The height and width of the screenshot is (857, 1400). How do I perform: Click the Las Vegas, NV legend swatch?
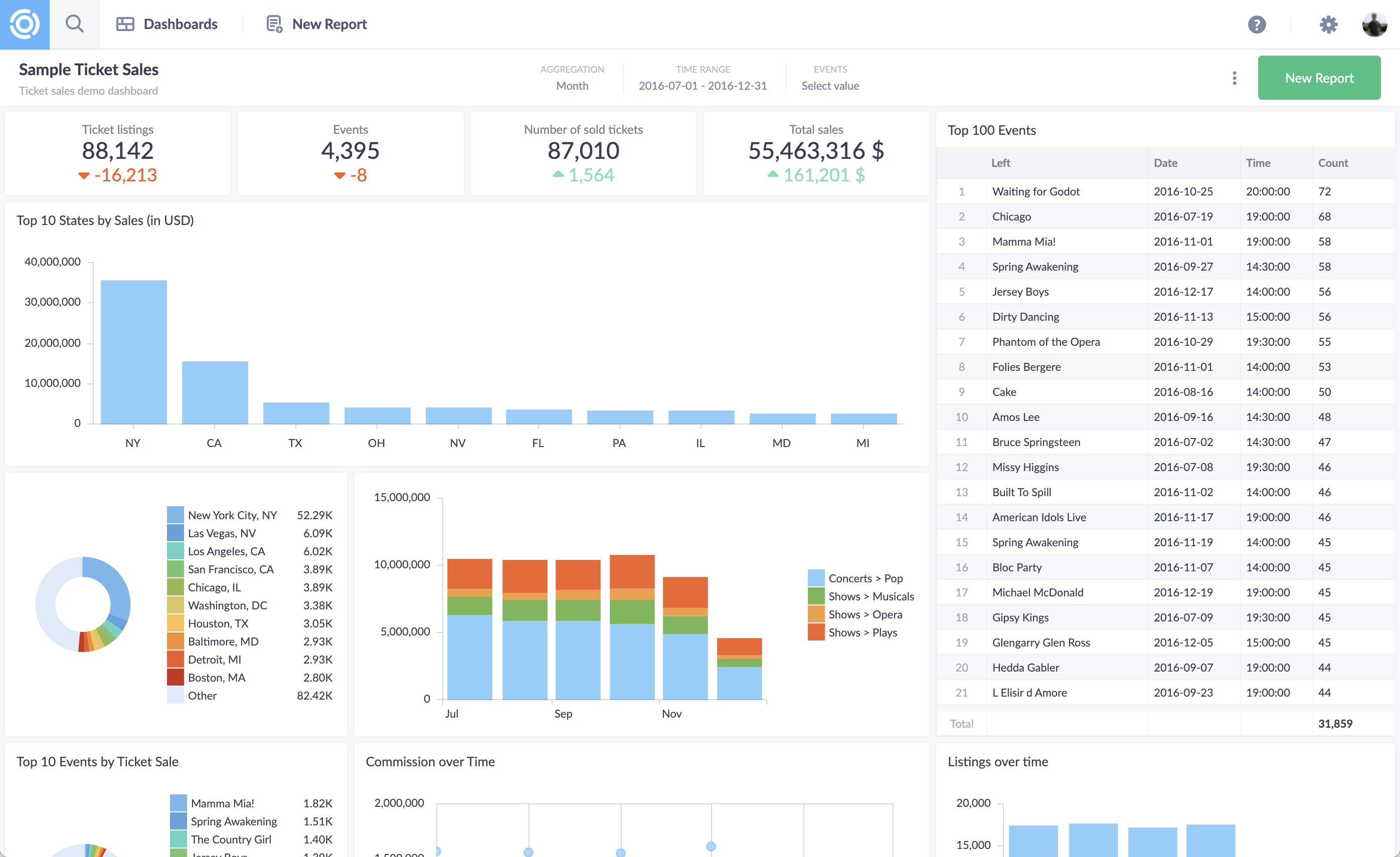click(x=175, y=533)
